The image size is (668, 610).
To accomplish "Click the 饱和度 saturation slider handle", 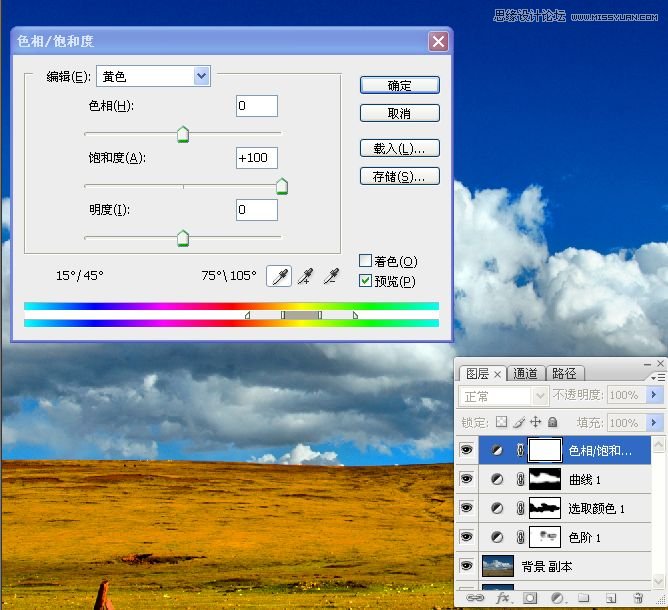I will 282,186.
